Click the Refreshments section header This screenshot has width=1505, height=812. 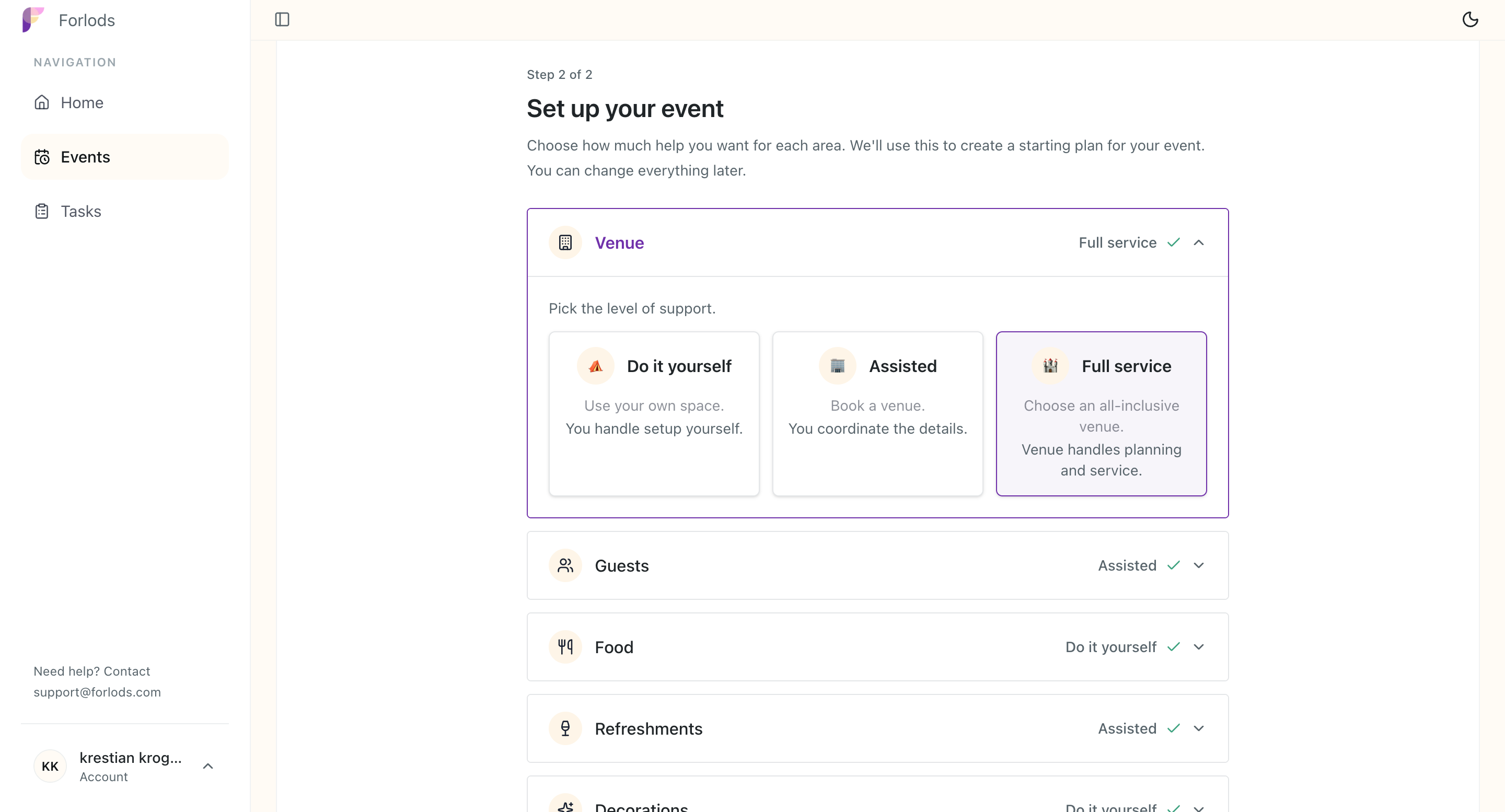point(877,728)
